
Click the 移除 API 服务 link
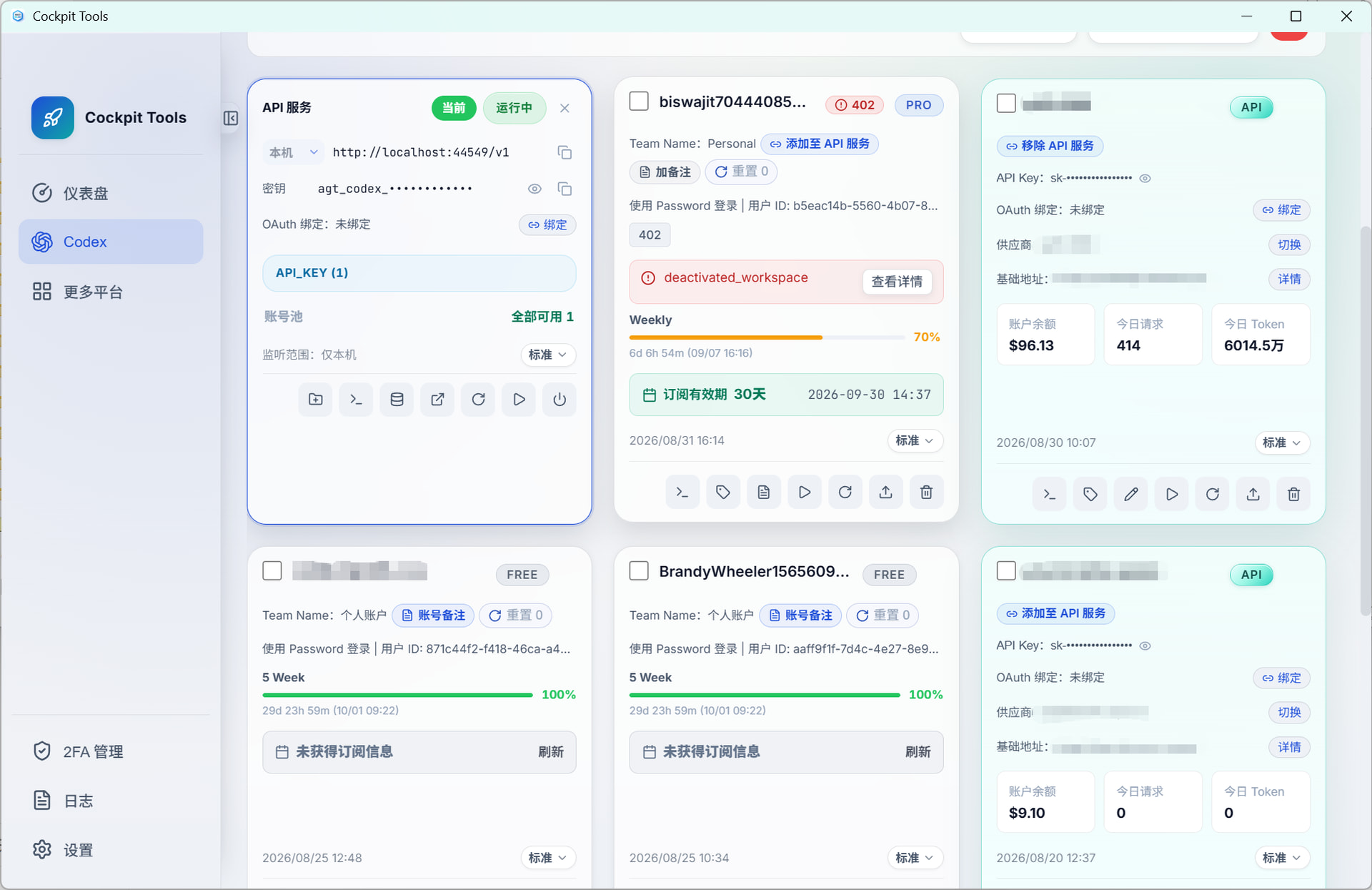(x=1050, y=146)
